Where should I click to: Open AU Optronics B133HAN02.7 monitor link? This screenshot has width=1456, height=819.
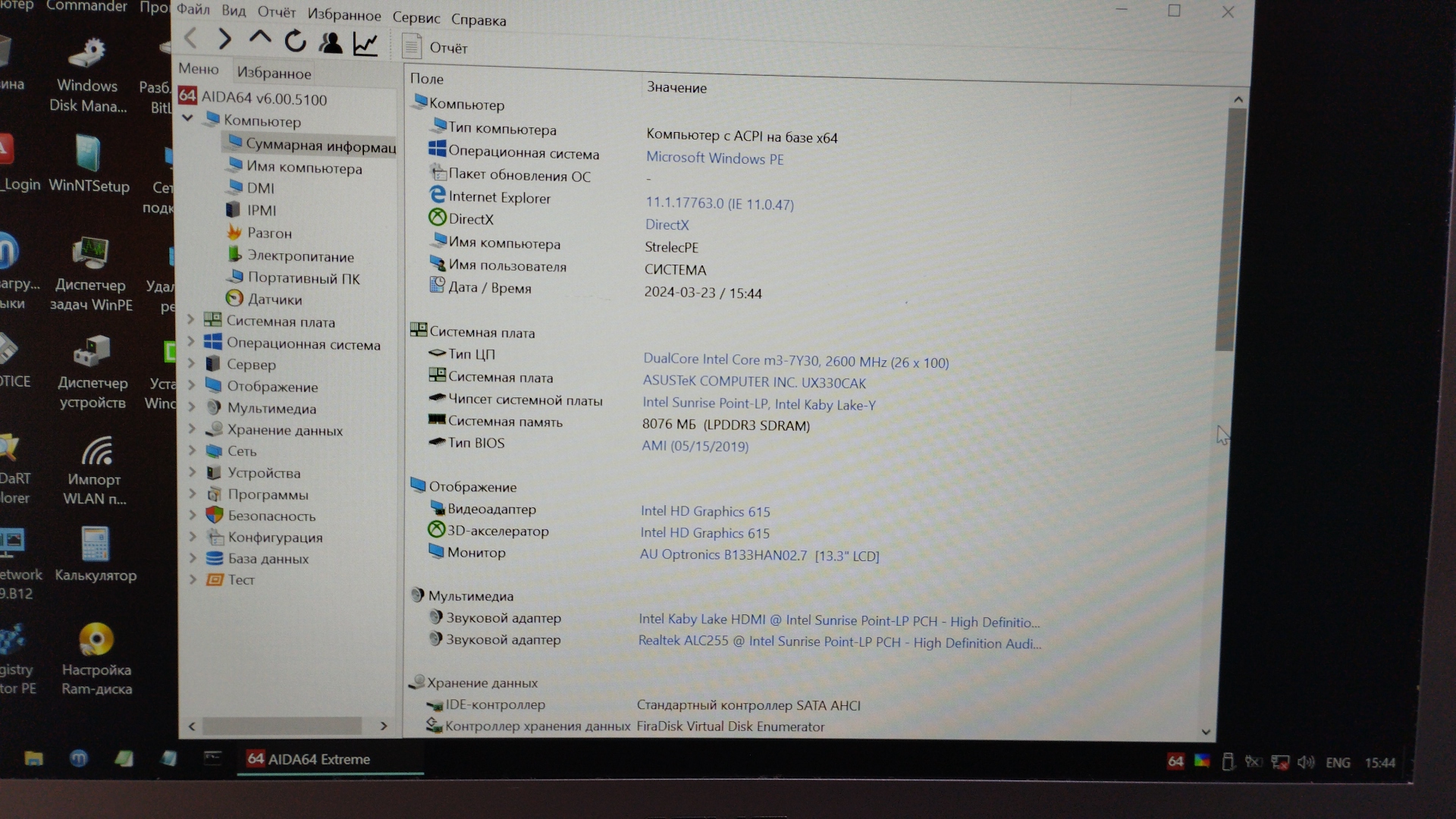point(759,555)
